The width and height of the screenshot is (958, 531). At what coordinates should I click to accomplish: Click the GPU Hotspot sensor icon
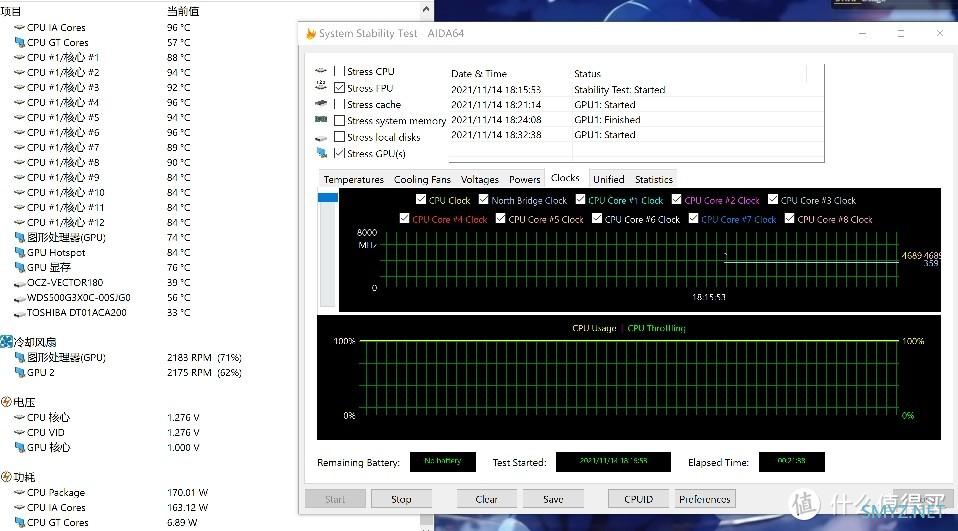20,252
